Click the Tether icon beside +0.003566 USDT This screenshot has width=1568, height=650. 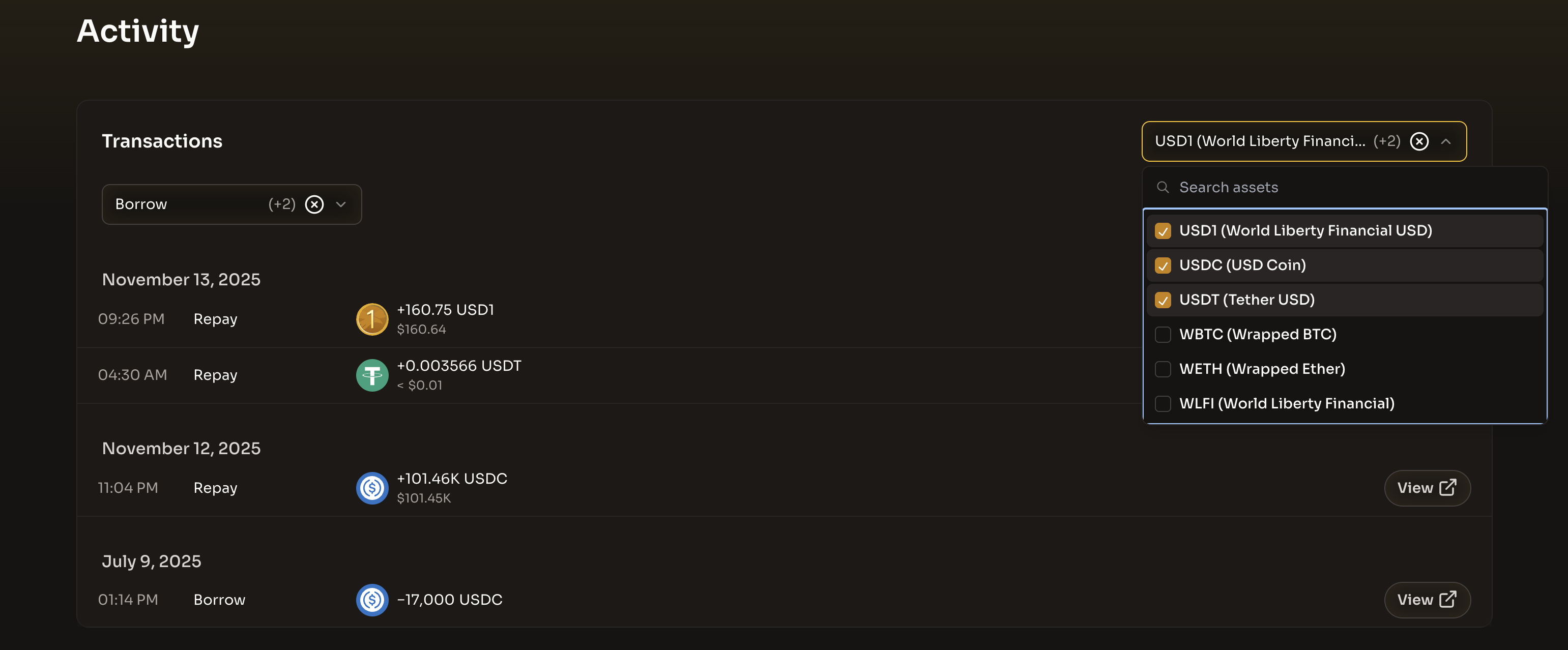point(372,375)
